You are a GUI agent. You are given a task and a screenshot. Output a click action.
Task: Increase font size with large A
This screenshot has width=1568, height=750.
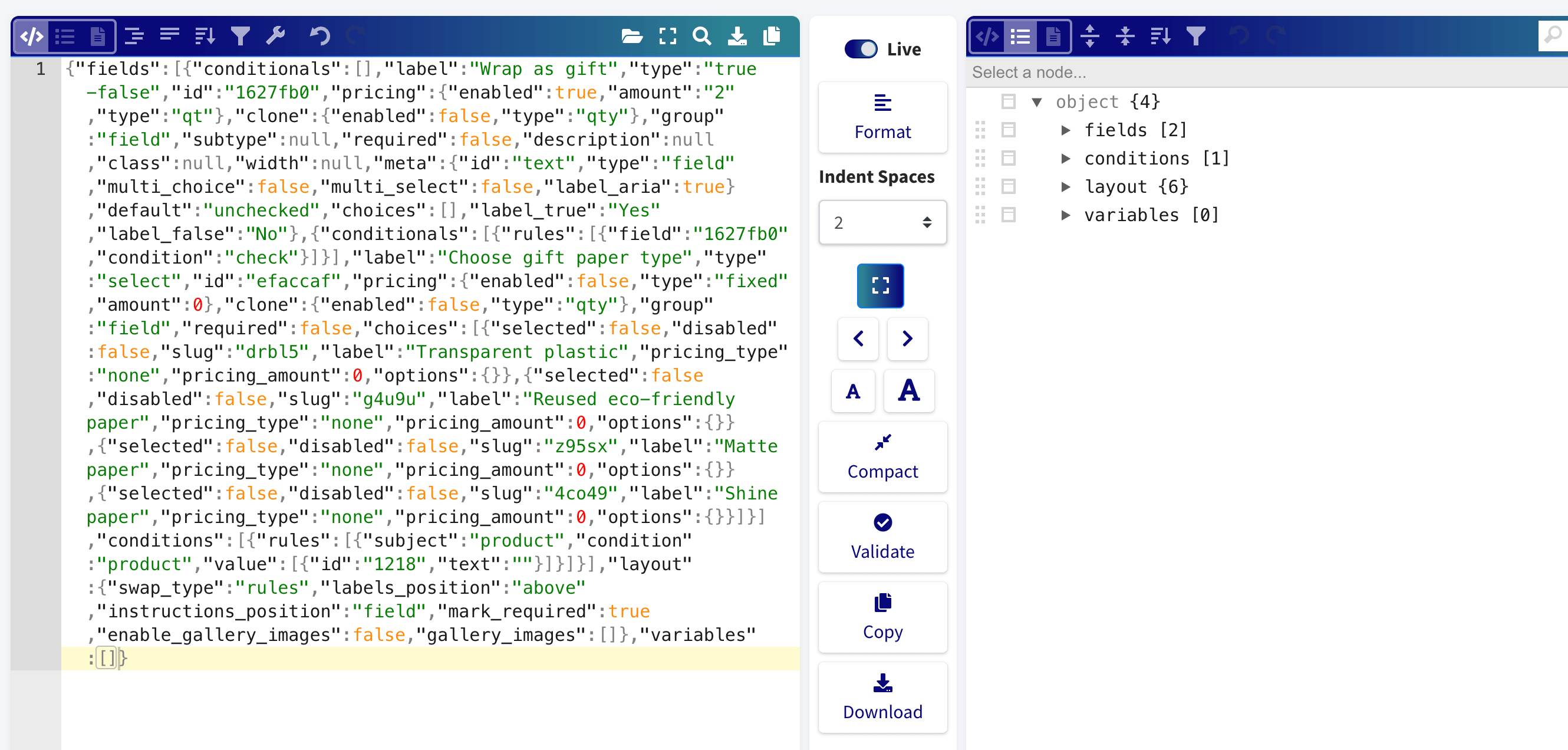[909, 391]
